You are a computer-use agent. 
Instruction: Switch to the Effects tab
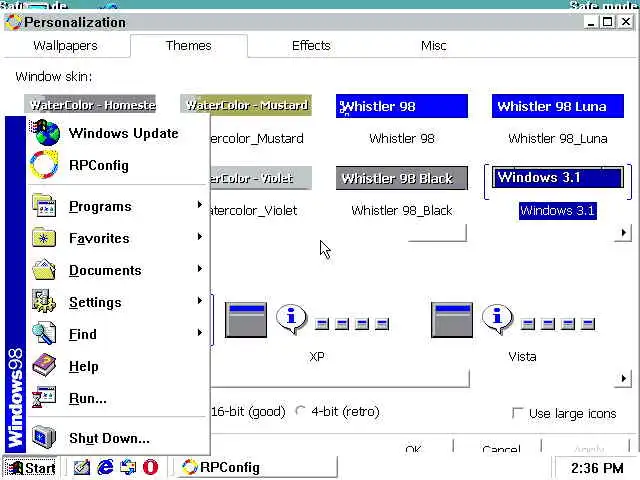tap(311, 45)
